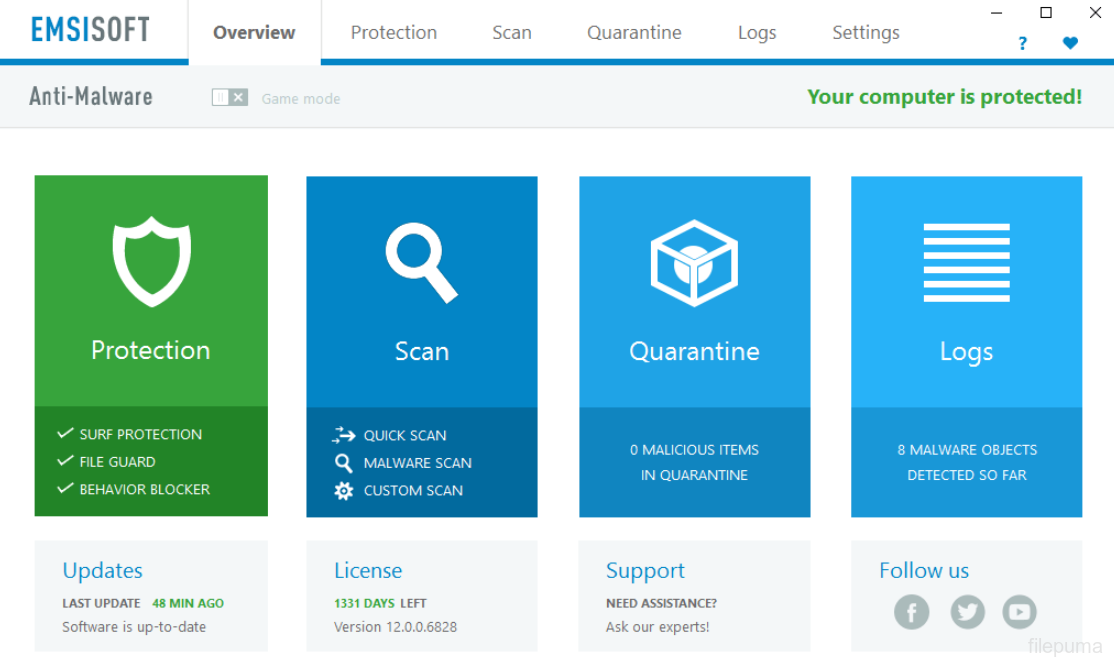Run a Malware Scan
The image size is (1114, 668).
(417, 463)
